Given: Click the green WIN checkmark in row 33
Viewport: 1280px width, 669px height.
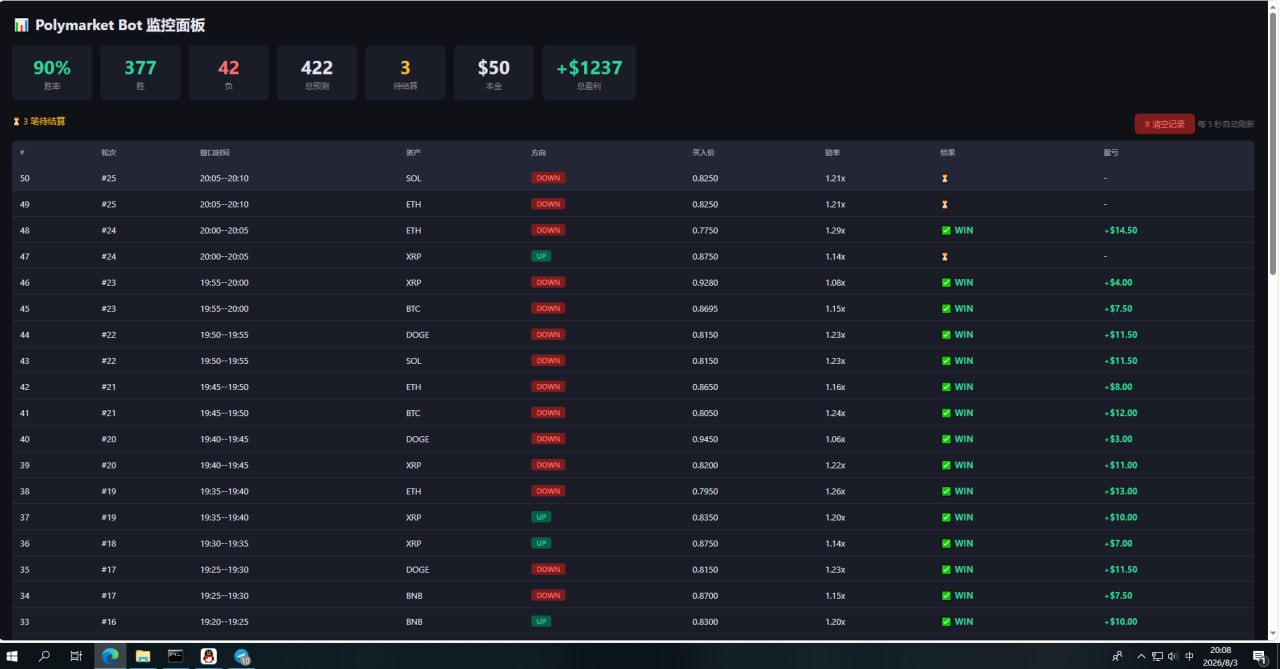Looking at the screenshot, I should coord(947,621).
